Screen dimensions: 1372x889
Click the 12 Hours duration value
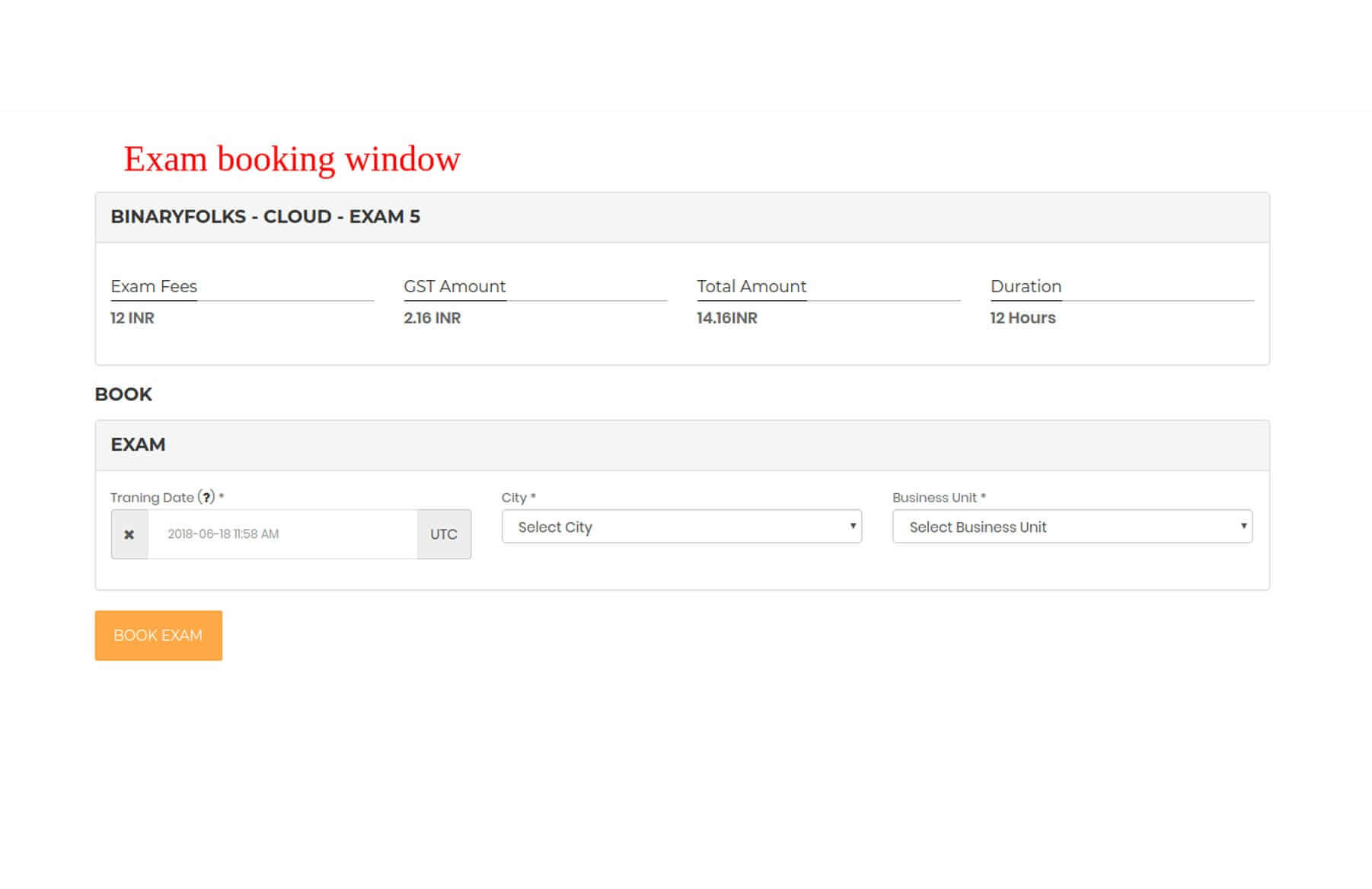[1023, 318]
